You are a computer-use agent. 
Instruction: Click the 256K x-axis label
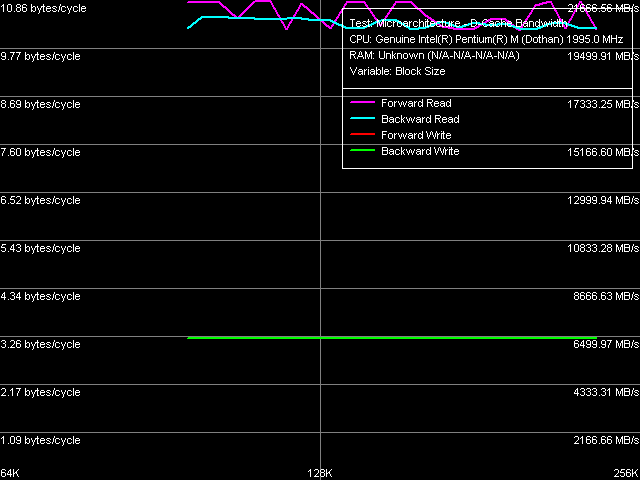[x=626, y=472]
